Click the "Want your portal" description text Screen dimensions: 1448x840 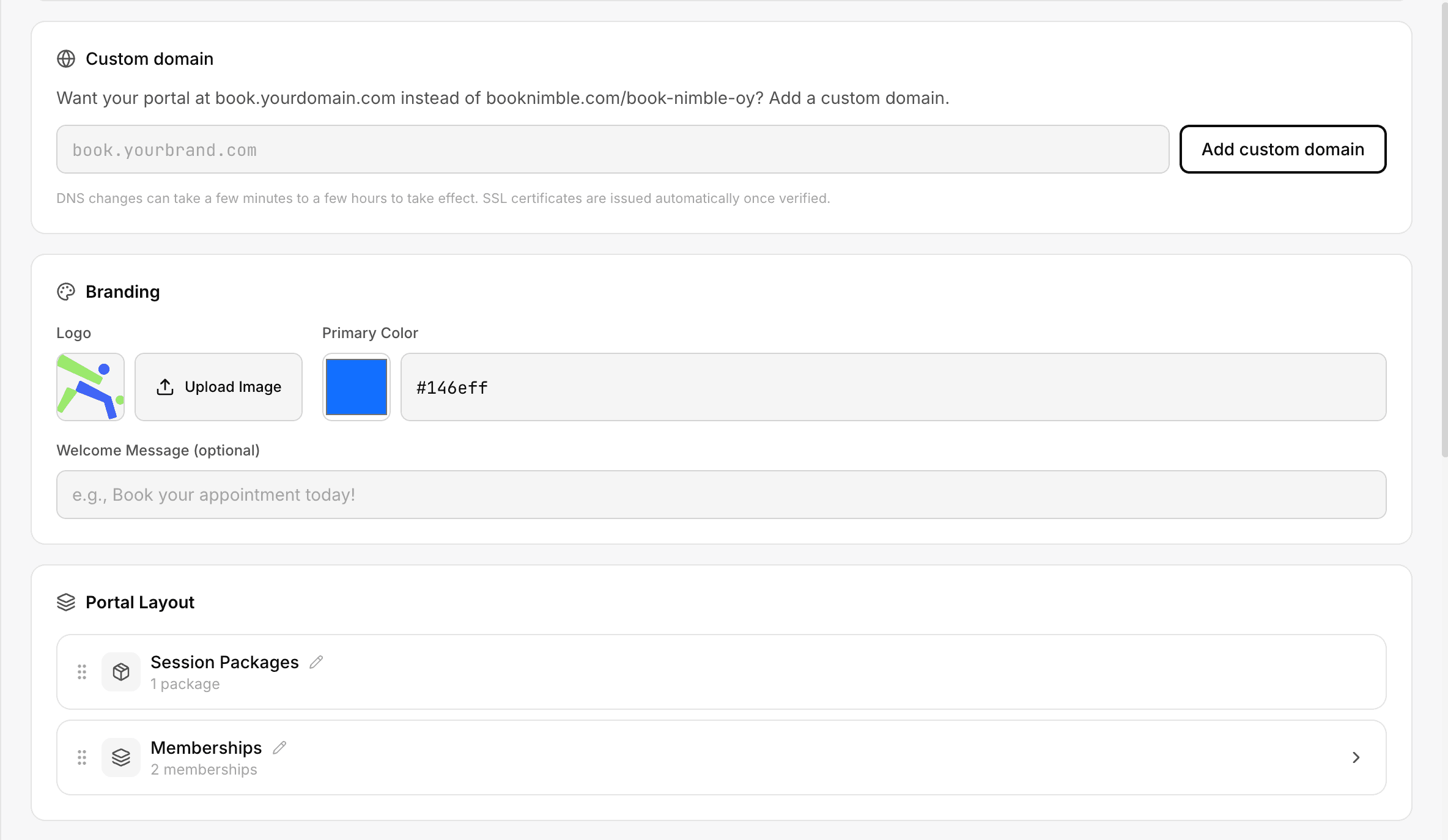[503, 98]
